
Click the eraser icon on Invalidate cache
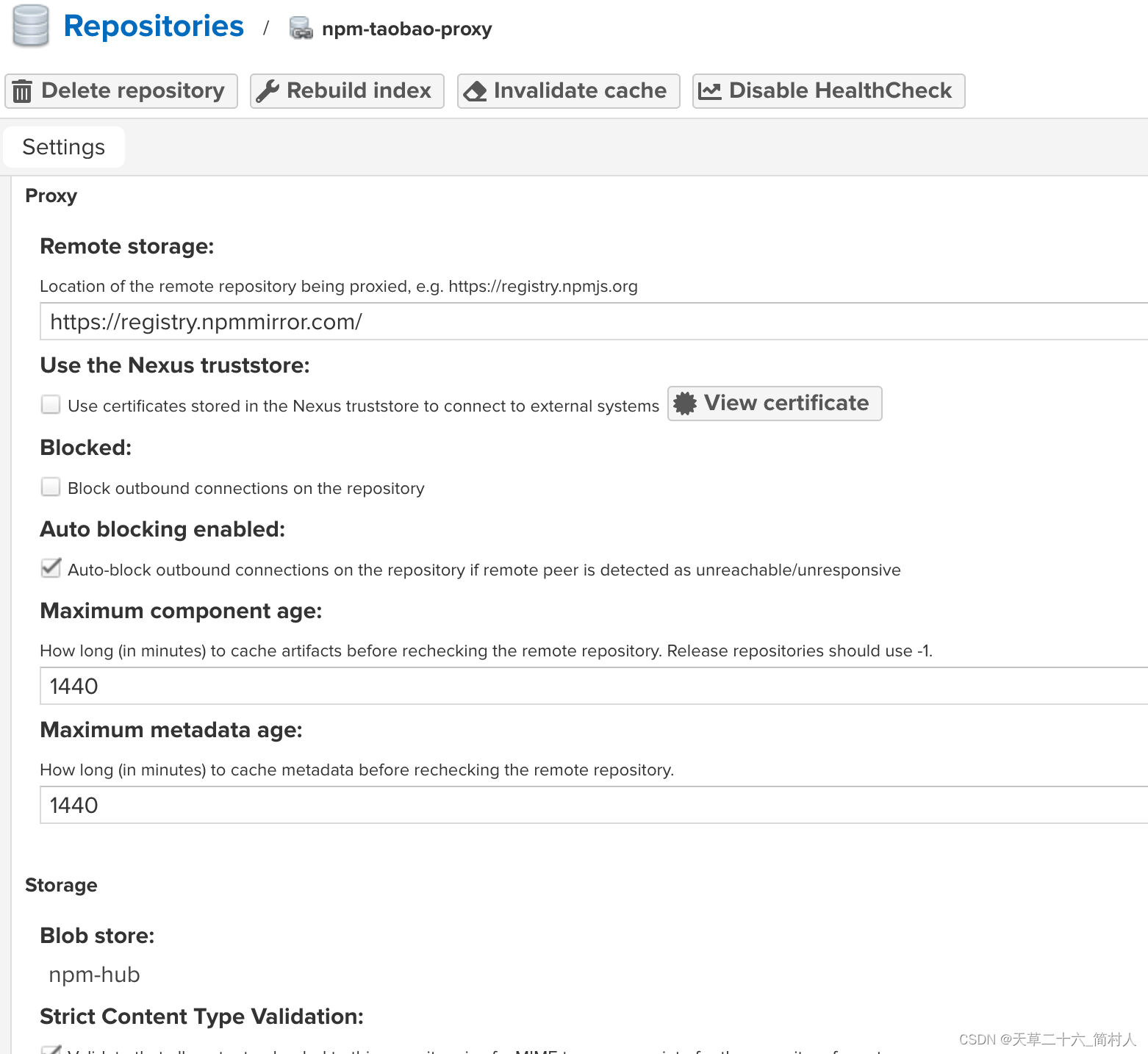tap(476, 91)
